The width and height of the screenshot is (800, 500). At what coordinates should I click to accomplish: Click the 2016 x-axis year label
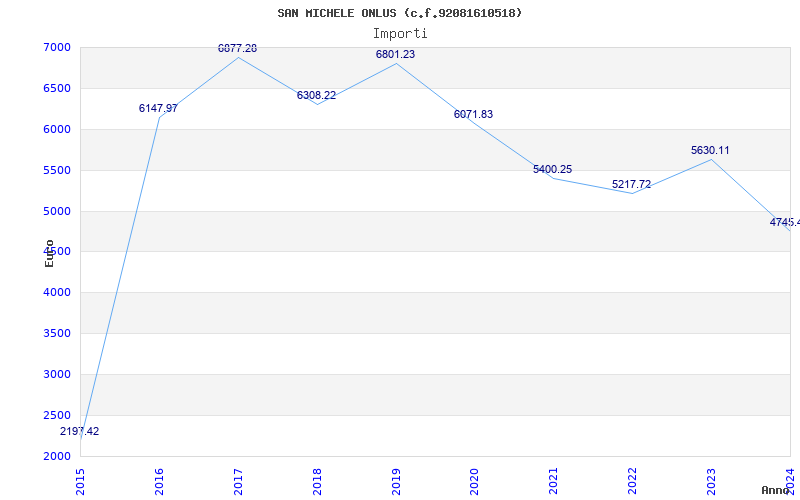159,482
